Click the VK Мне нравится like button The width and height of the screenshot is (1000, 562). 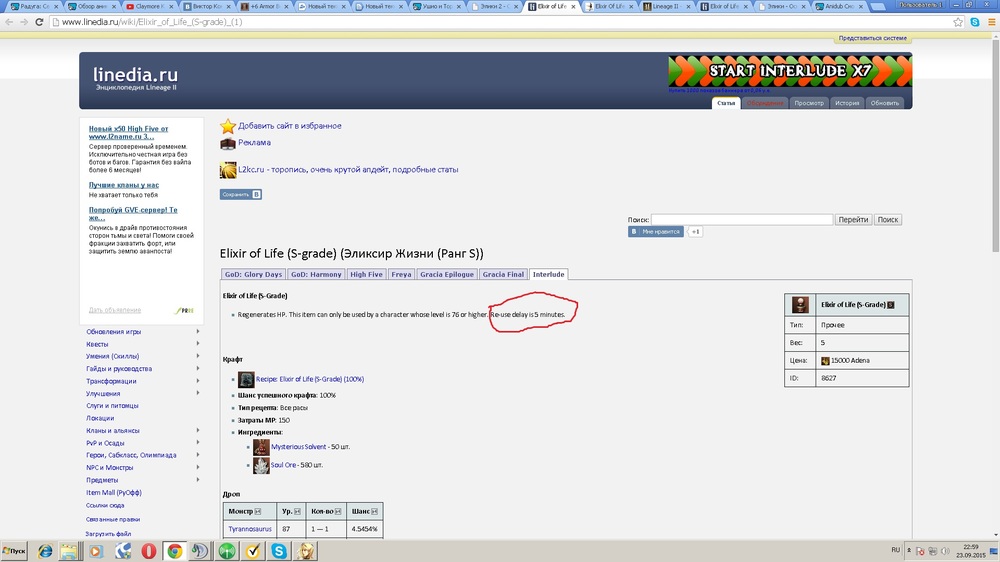pyautogui.click(x=656, y=231)
